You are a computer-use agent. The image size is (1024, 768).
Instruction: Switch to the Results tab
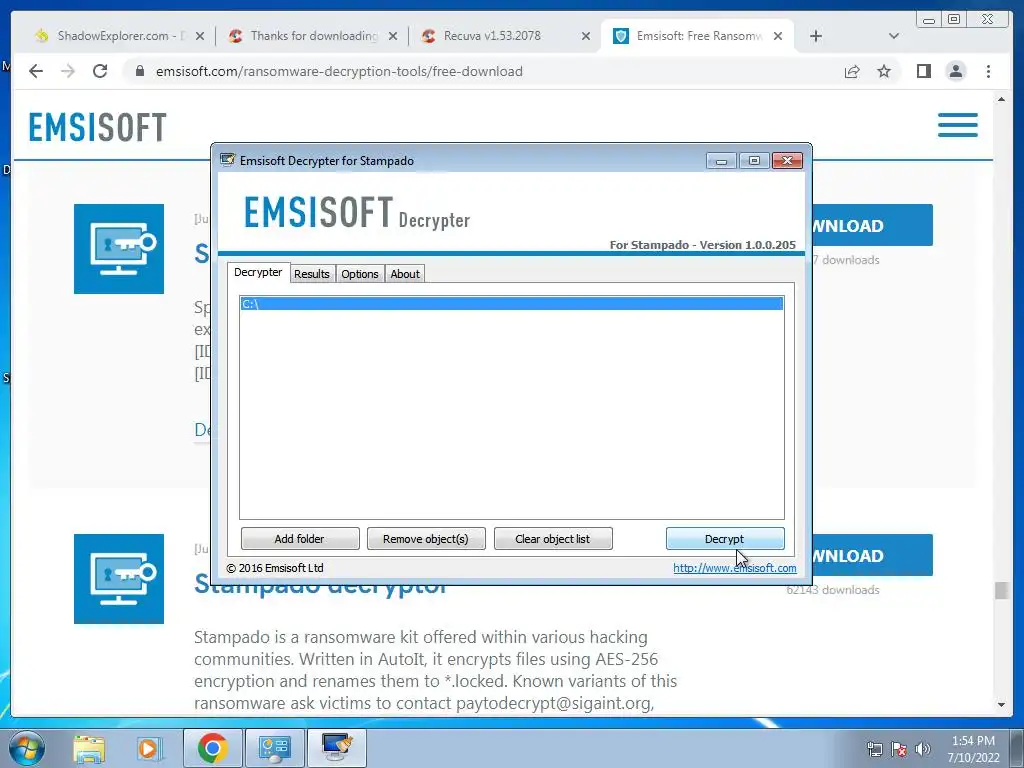click(x=312, y=274)
